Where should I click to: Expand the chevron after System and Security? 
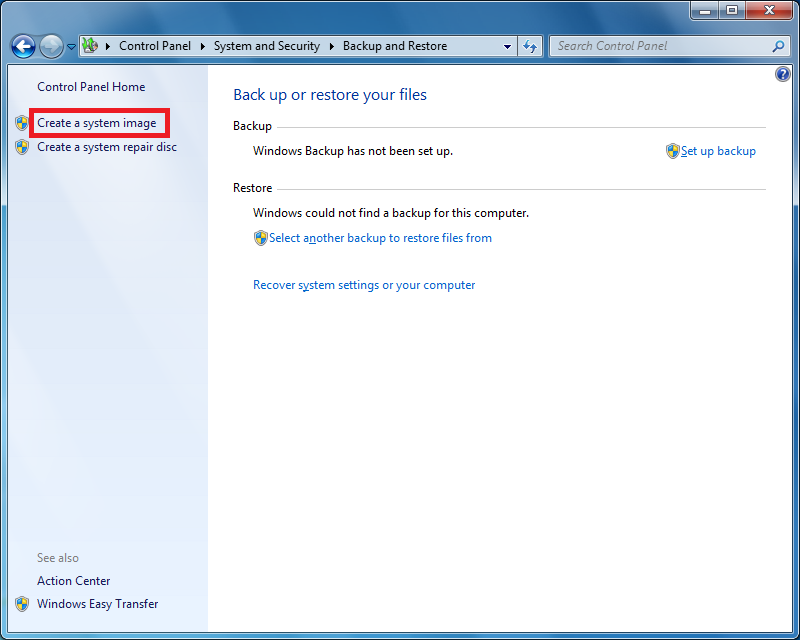[x=330, y=46]
